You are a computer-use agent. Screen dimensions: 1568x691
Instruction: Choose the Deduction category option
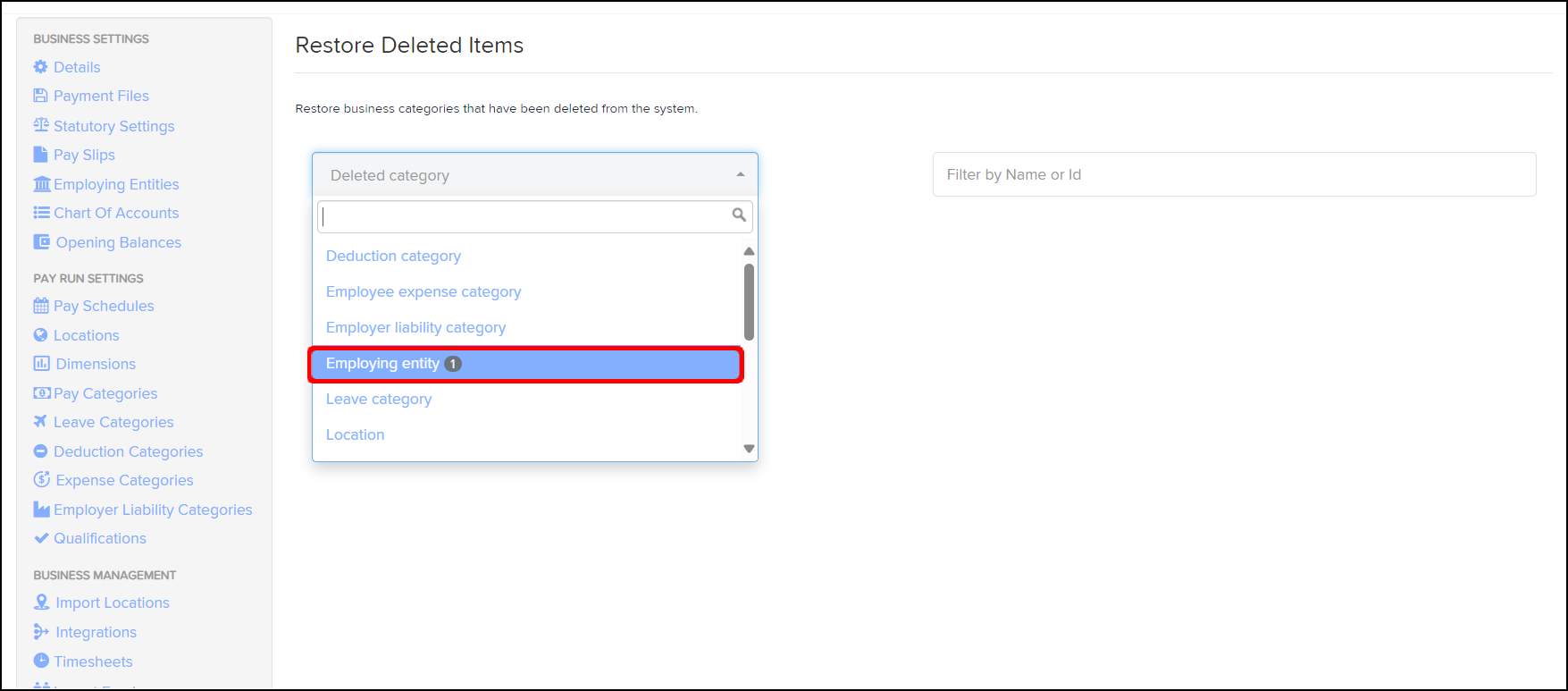pos(393,257)
